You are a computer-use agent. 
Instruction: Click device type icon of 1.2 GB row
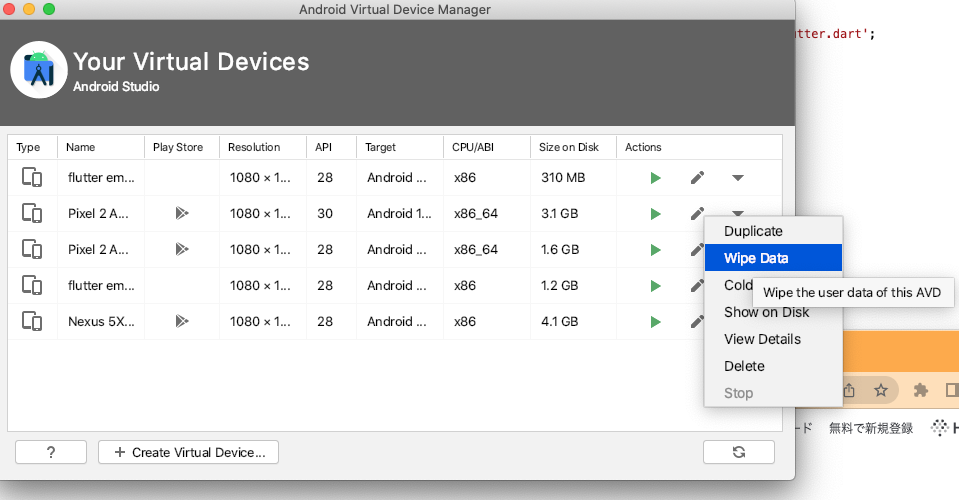(32, 285)
